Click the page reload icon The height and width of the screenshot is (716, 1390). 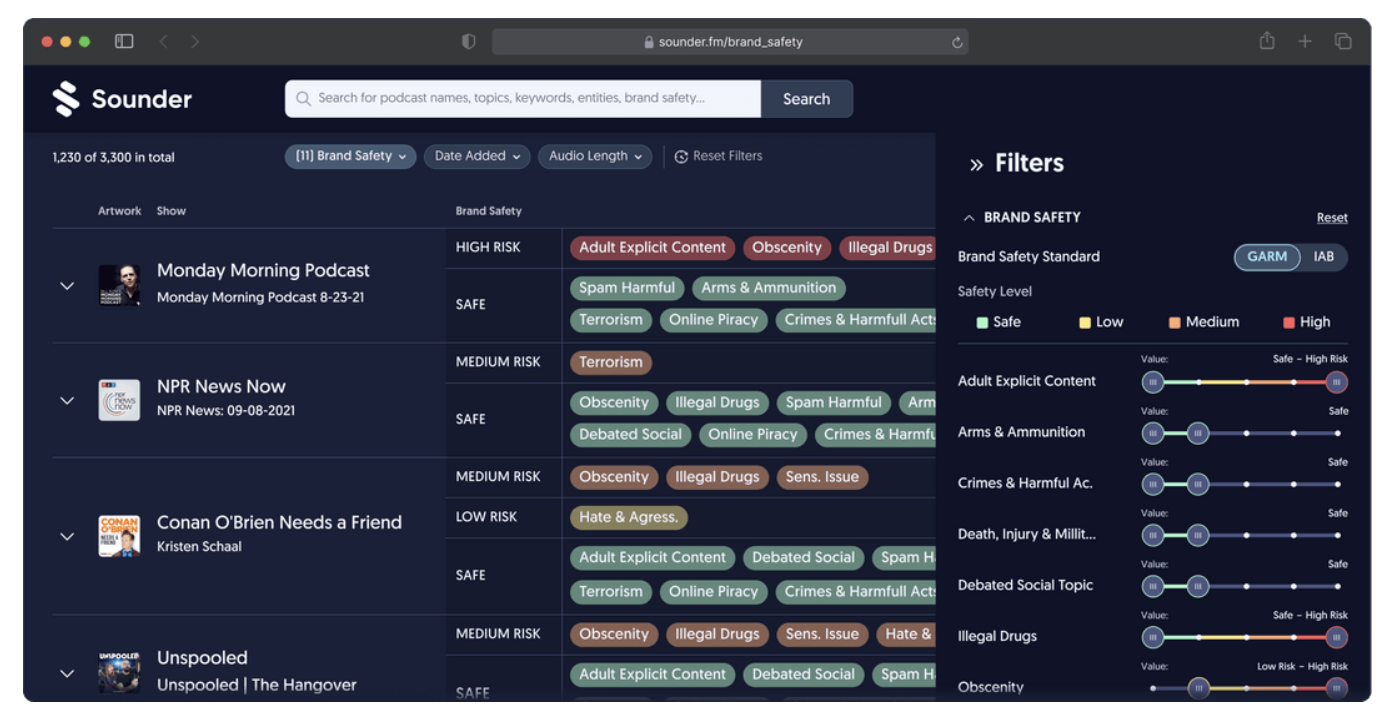click(957, 42)
